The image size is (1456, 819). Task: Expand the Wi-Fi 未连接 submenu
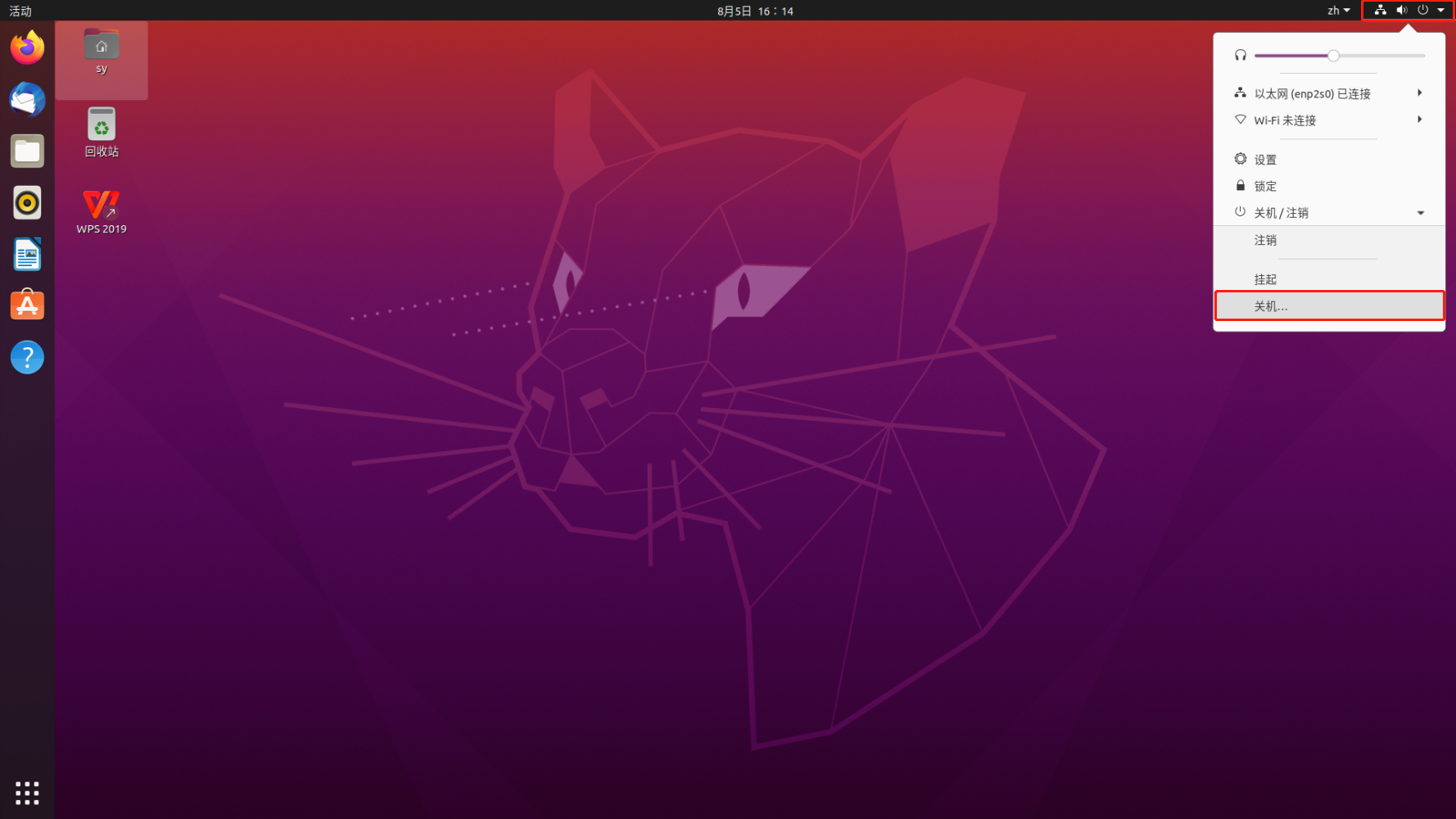1328,120
